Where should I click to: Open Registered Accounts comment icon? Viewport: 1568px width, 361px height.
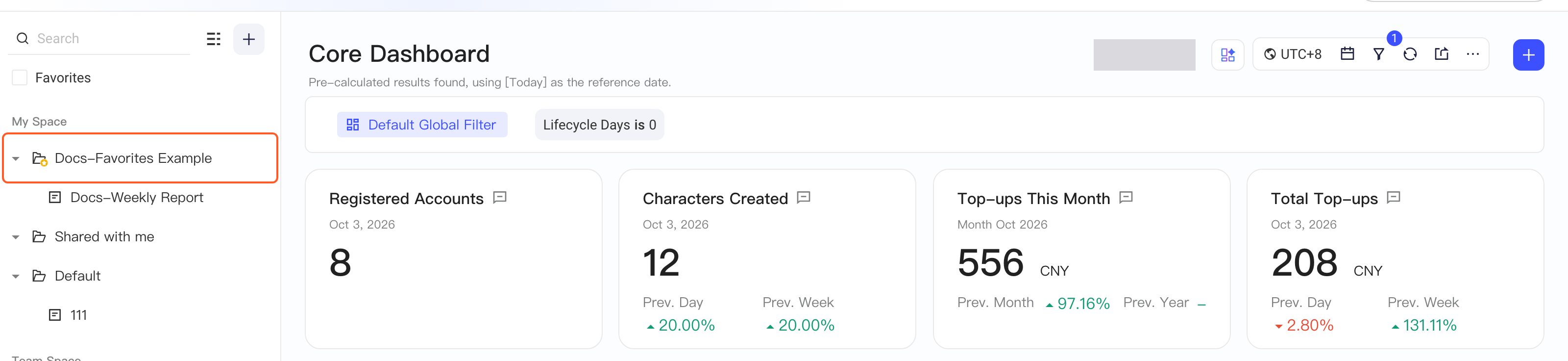coord(500,198)
